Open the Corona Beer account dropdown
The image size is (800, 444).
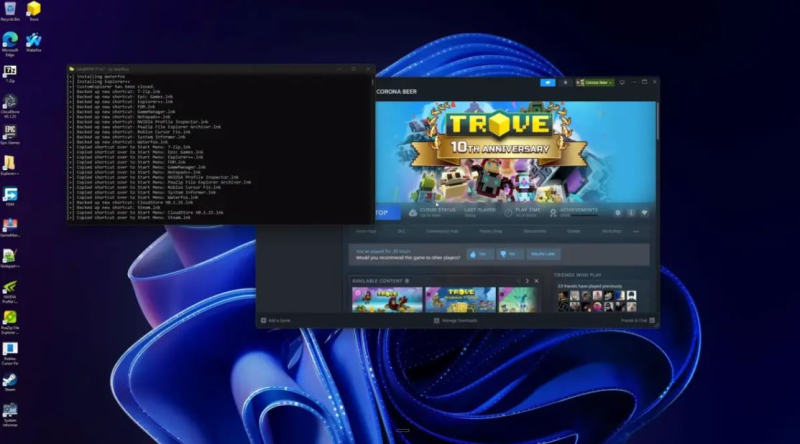pos(595,83)
